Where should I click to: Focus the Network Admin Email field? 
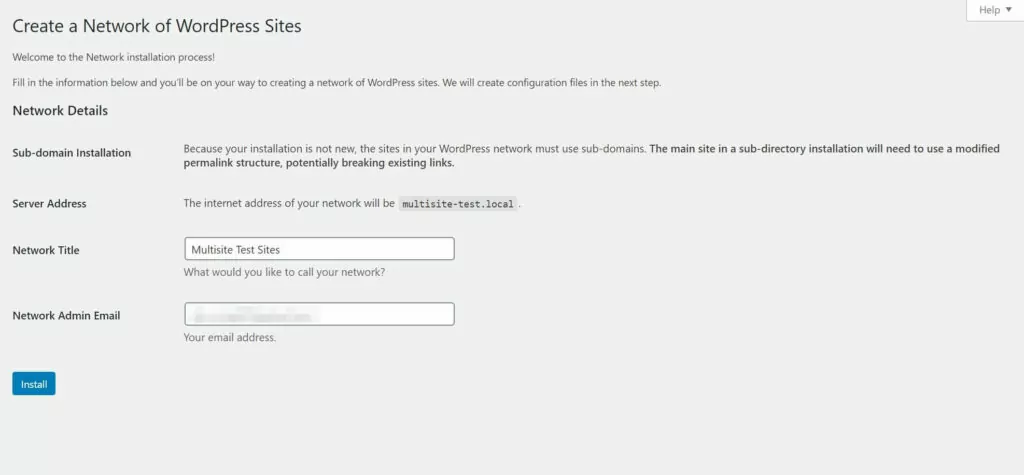click(319, 314)
